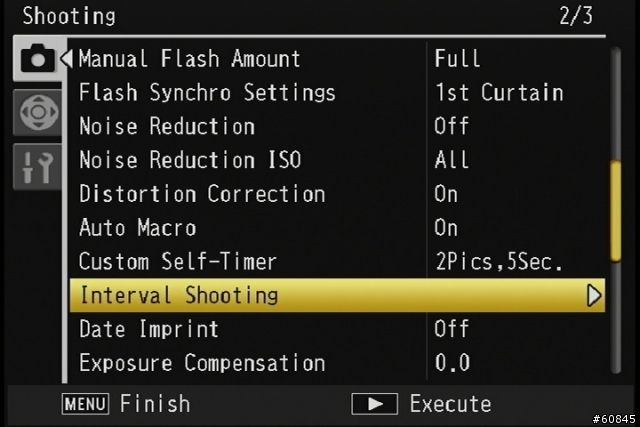Open the Setup wrench and slider tab
The image size is (640, 427).
tap(38, 167)
